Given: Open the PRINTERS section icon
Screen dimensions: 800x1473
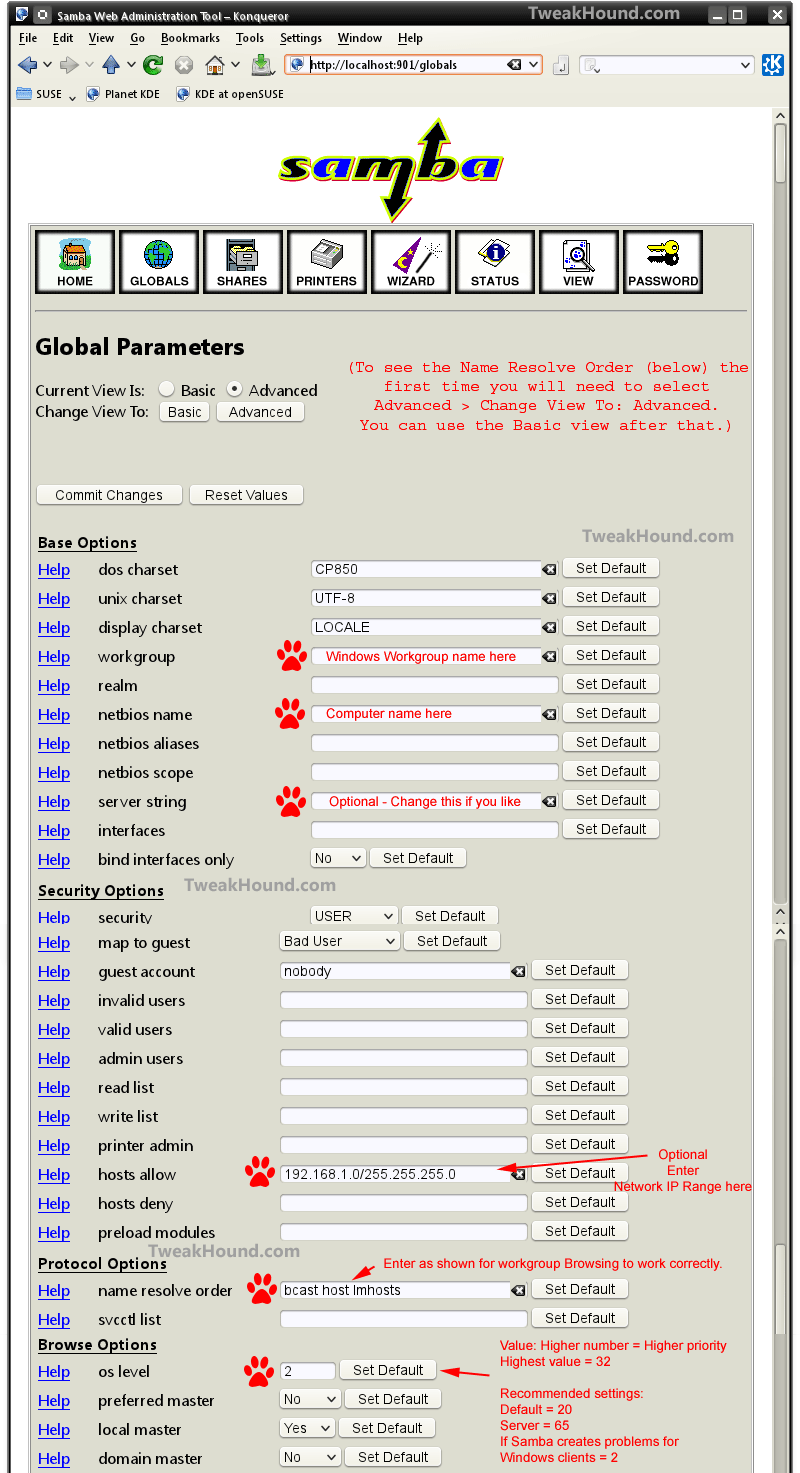Looking at the screenshot, I should point(327,262).
